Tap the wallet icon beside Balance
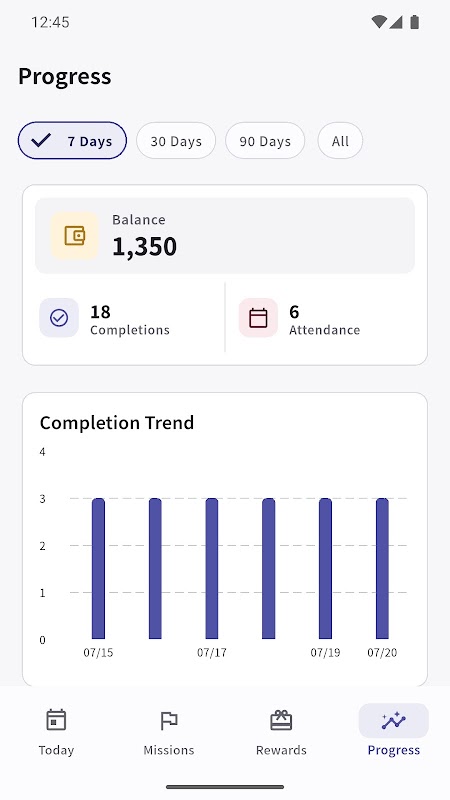The image size is (450, 800). click(74, 236)
